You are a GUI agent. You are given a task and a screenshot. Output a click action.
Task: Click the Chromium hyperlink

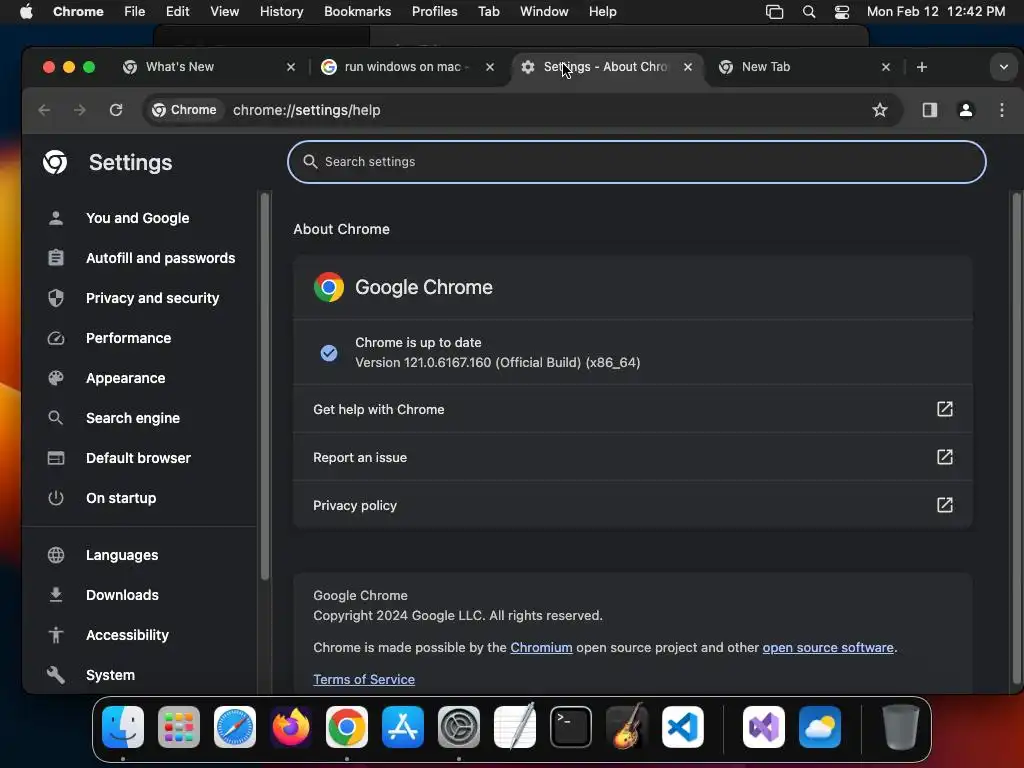click(541, 647)
